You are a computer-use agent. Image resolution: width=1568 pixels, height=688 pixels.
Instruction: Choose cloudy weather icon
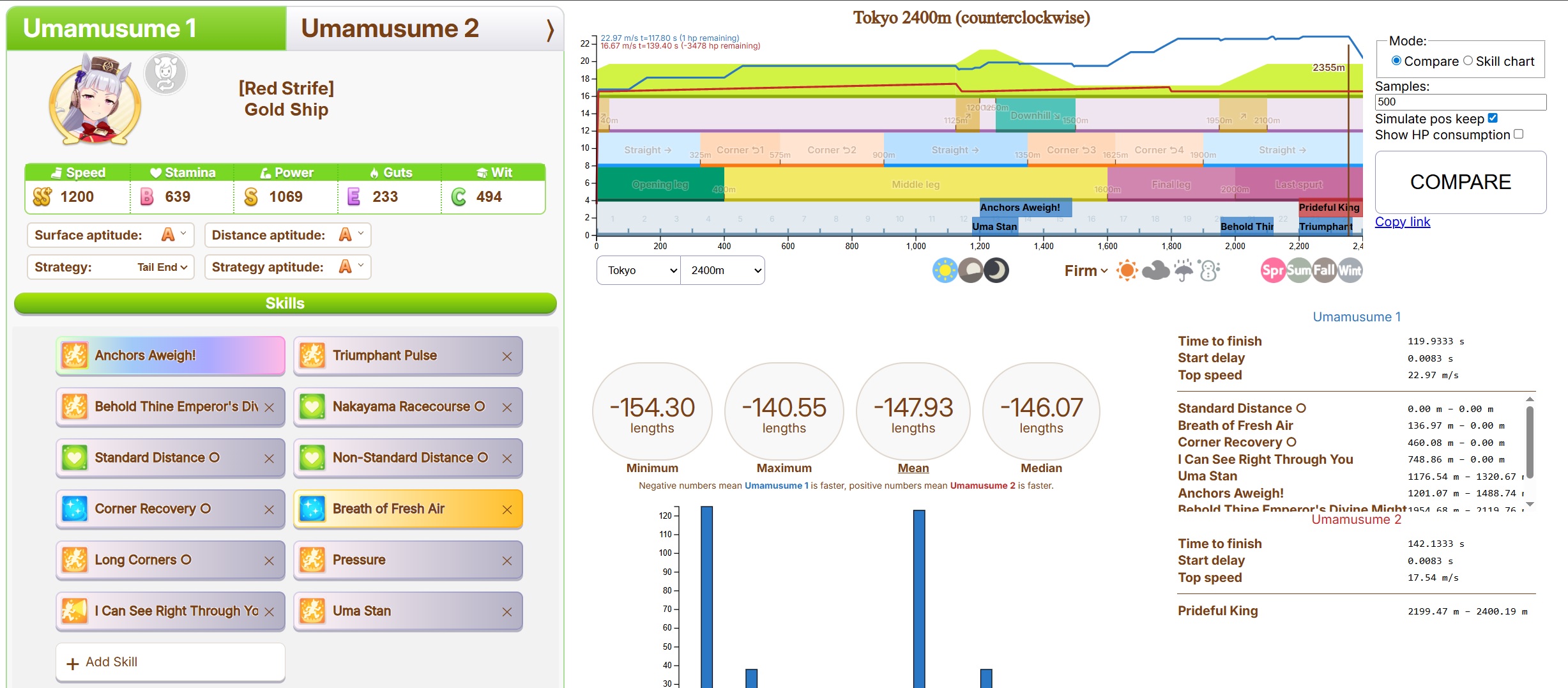pyautogui.click(x=1155, y=270)
